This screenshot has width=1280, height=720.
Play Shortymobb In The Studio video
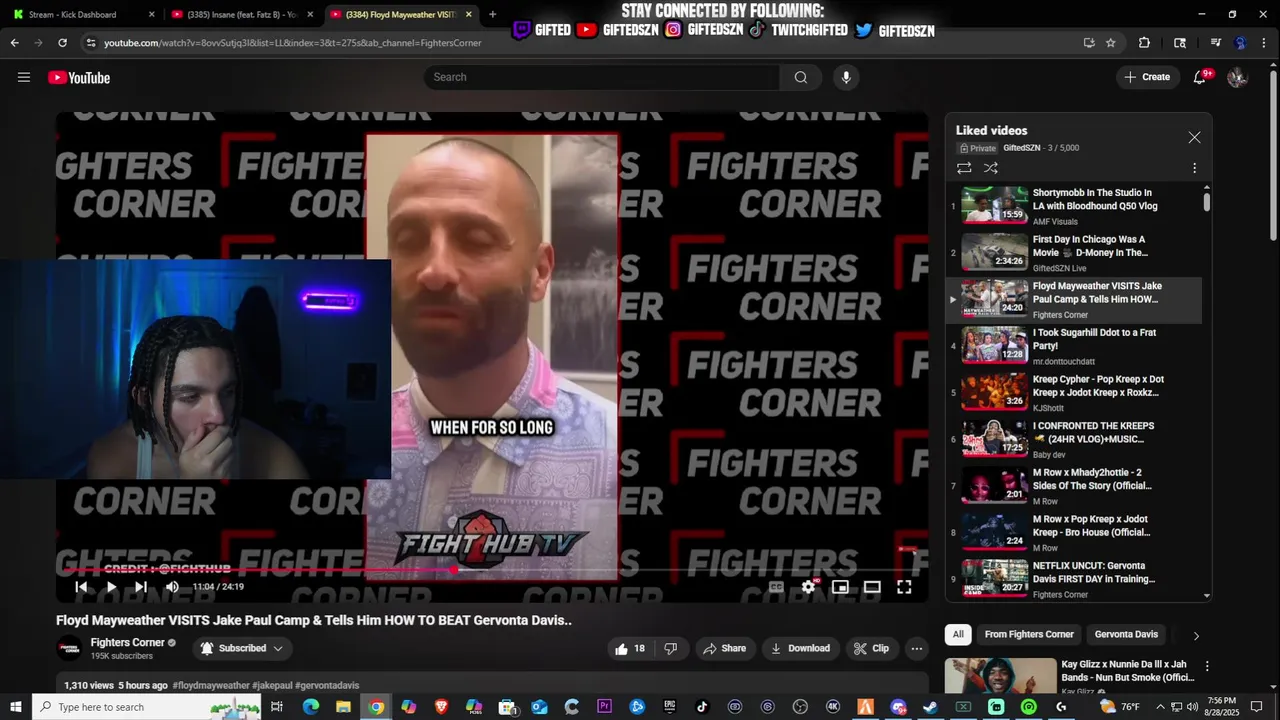click(x=1074, y=206)
